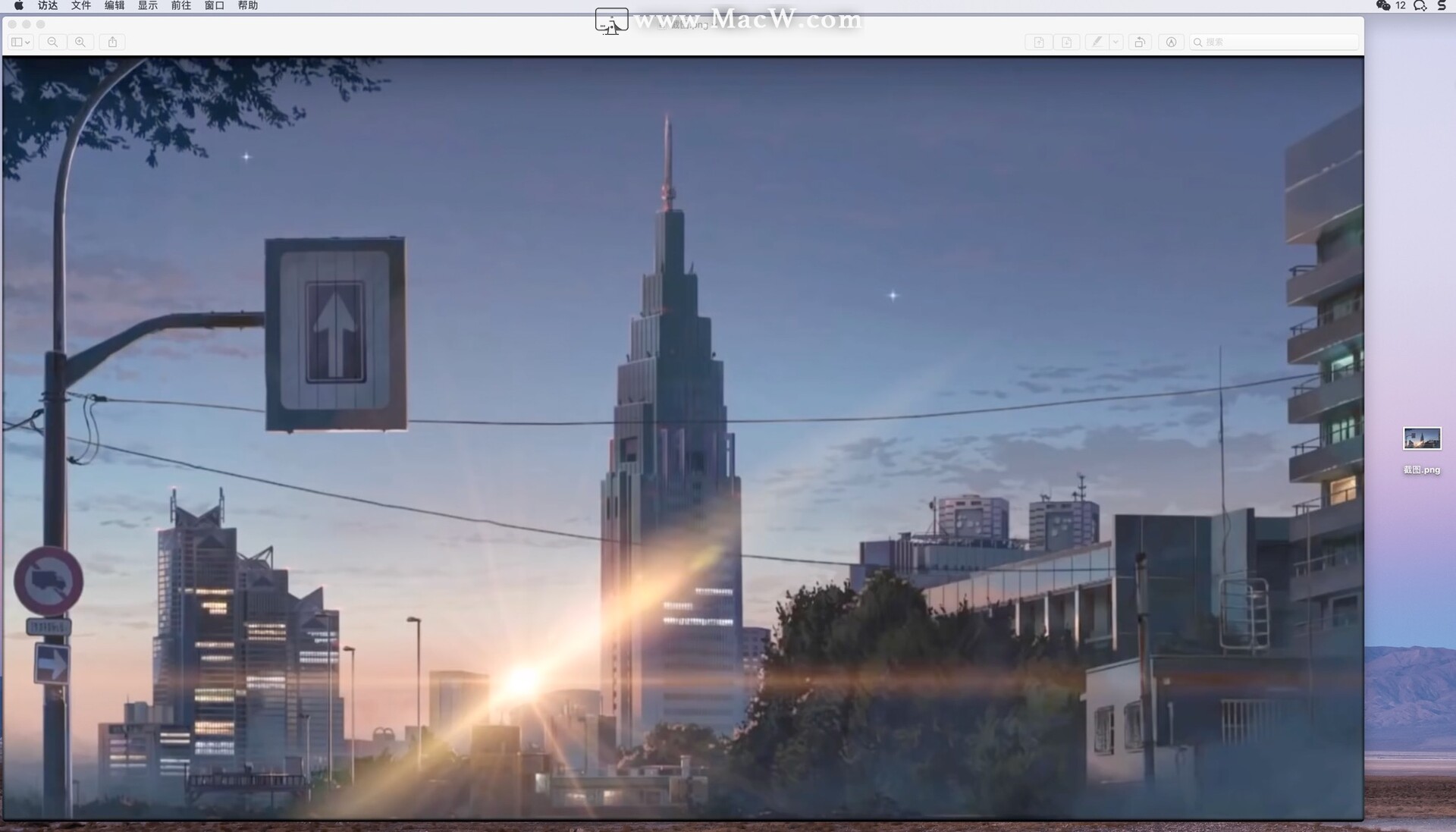This screenshot has width=1456, height=832.
Task: Open the sidebar view dropdown
Action: click(20, 42)
